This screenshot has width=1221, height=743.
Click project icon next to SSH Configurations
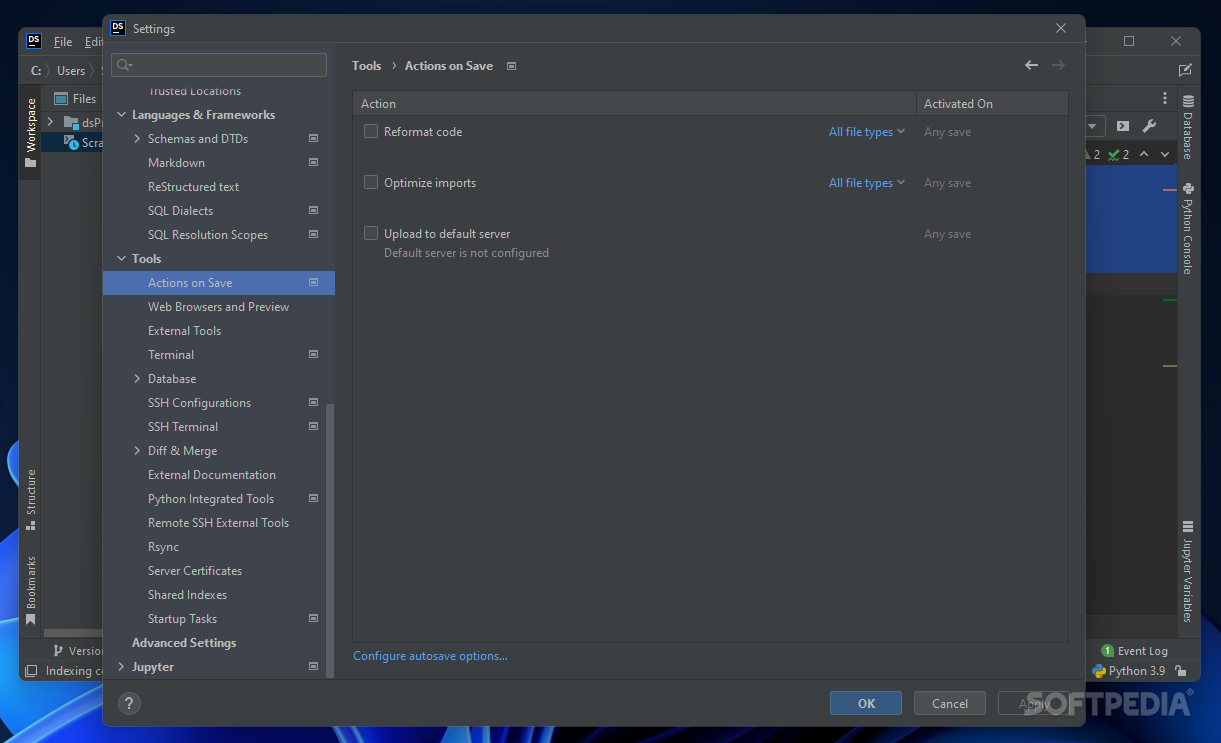[313, 403]
